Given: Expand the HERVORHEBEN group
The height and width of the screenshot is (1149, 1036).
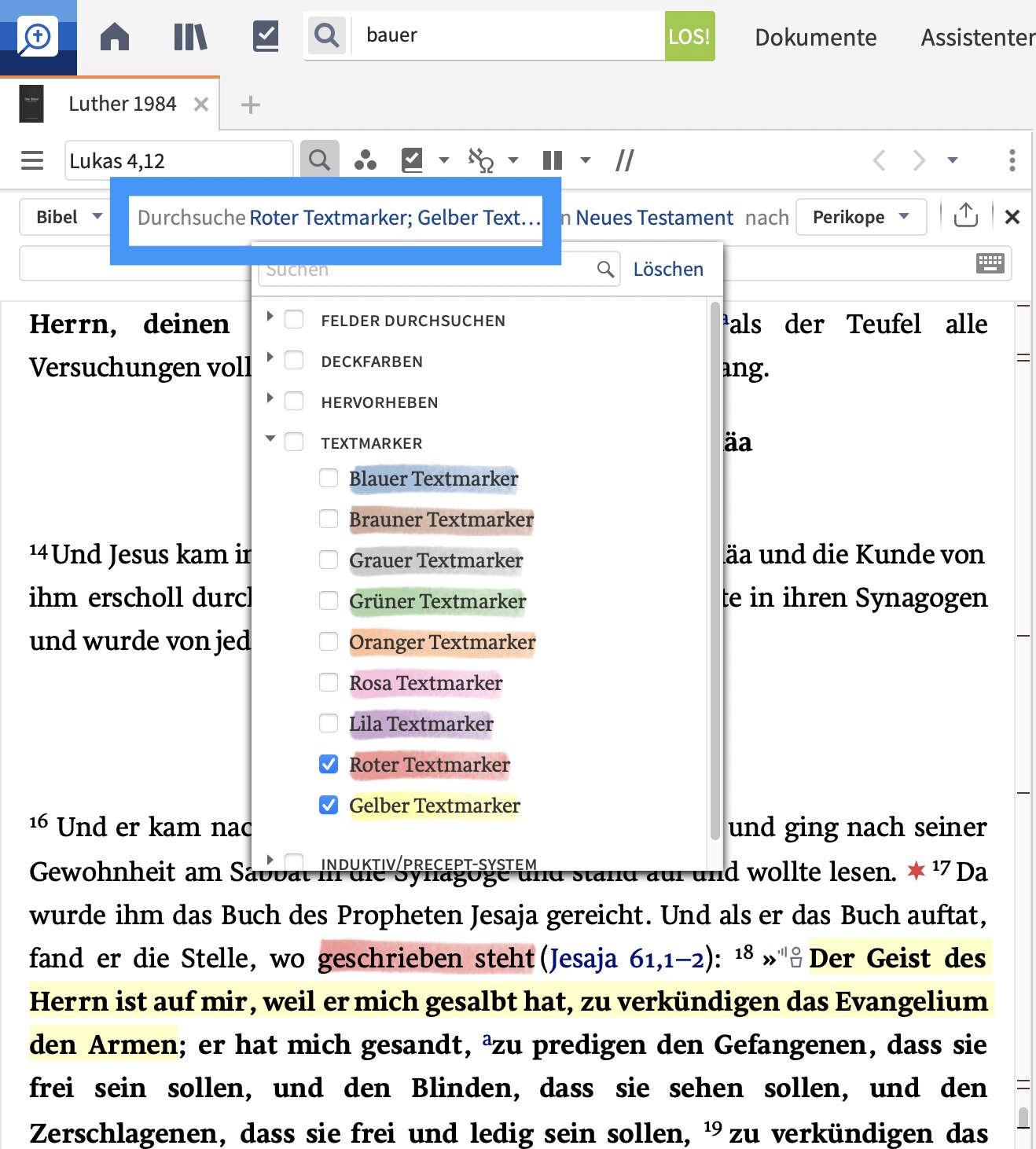Looking at the screenshot, I should click(270, 398).
